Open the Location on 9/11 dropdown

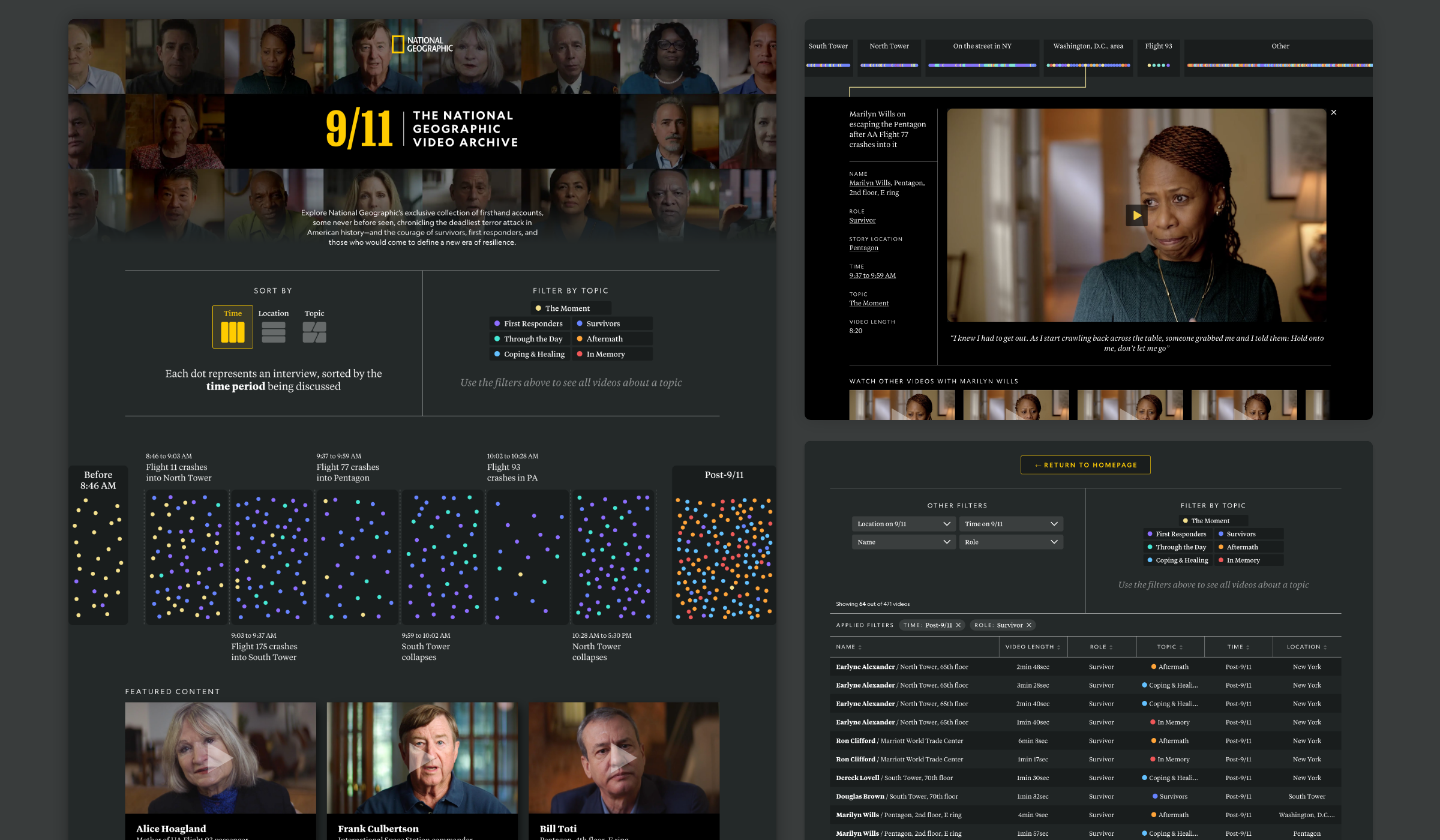pyautogui.click(x=904, y=524)
